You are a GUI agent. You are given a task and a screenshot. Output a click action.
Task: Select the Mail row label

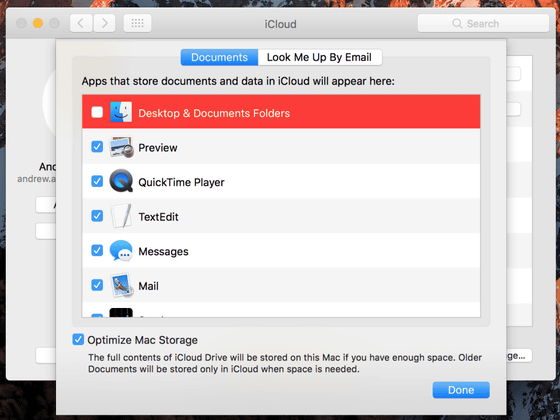[149, 286]
